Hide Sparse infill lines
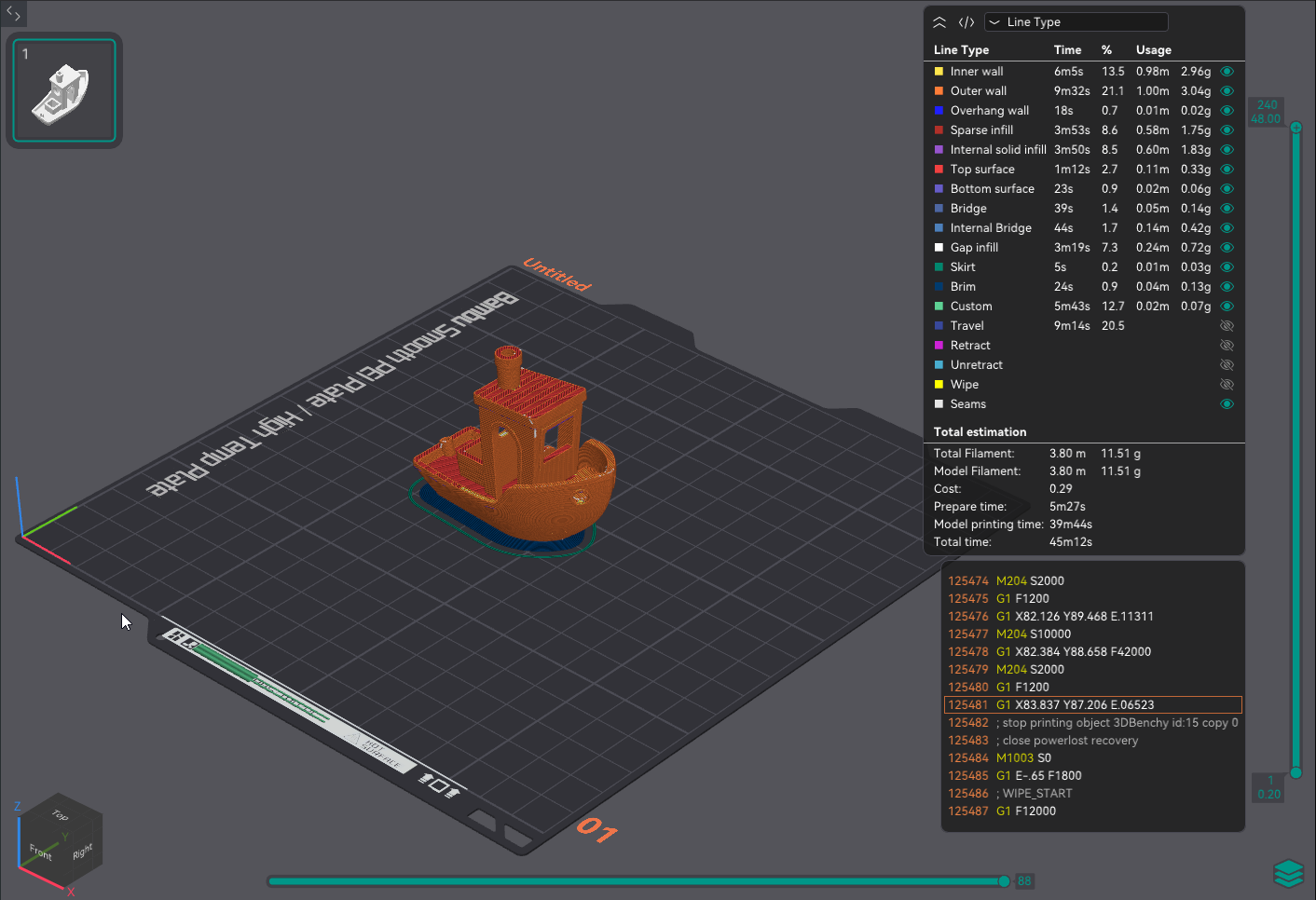Image resolution: width=1316 pixels, height=900 pixels. [1227, 130]
